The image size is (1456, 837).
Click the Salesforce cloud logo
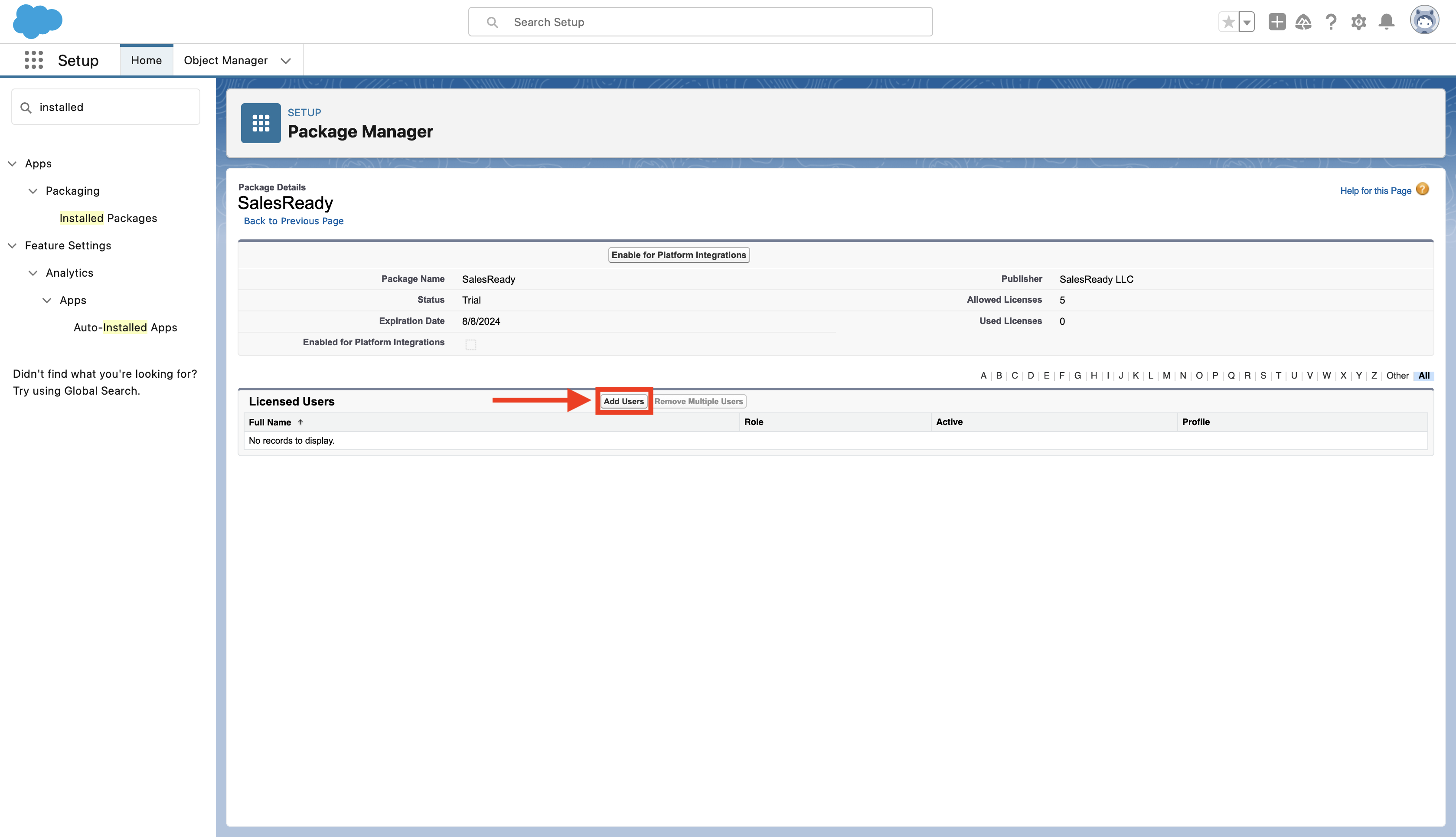coord(37,21)
